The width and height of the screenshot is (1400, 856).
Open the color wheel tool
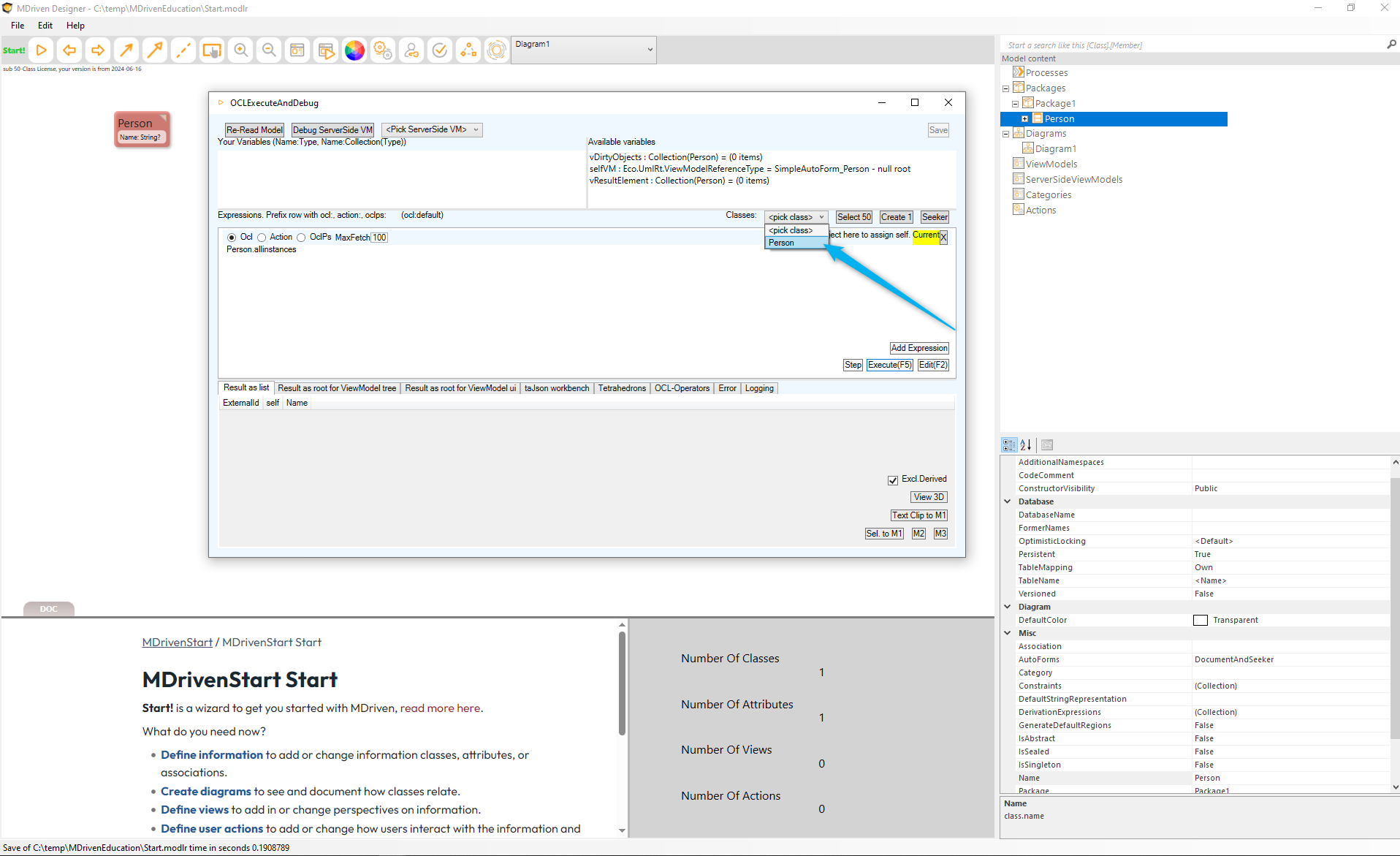(x=354, y=50)
